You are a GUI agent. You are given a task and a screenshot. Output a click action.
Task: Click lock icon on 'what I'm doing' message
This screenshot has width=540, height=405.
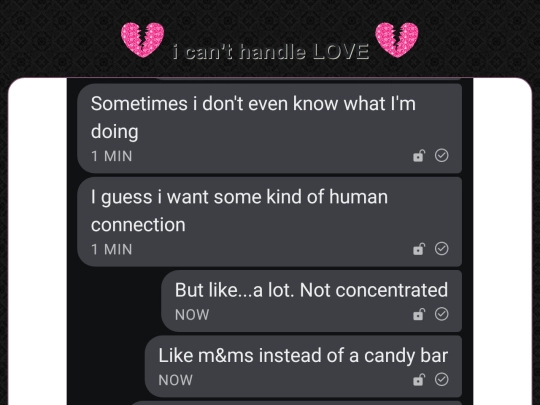(419, 156)
